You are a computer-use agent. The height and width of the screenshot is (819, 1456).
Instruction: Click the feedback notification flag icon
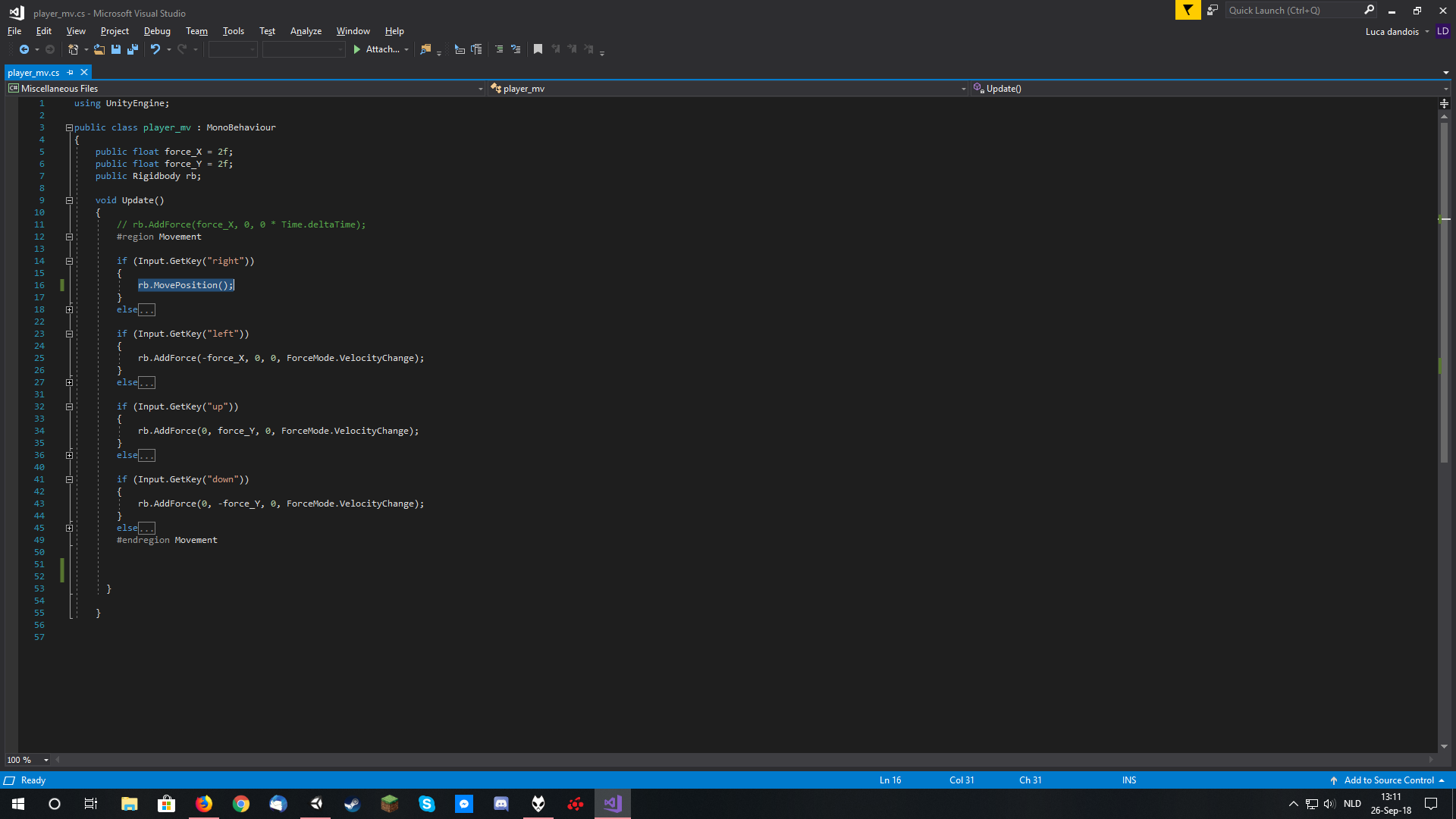coord(1188,11)
